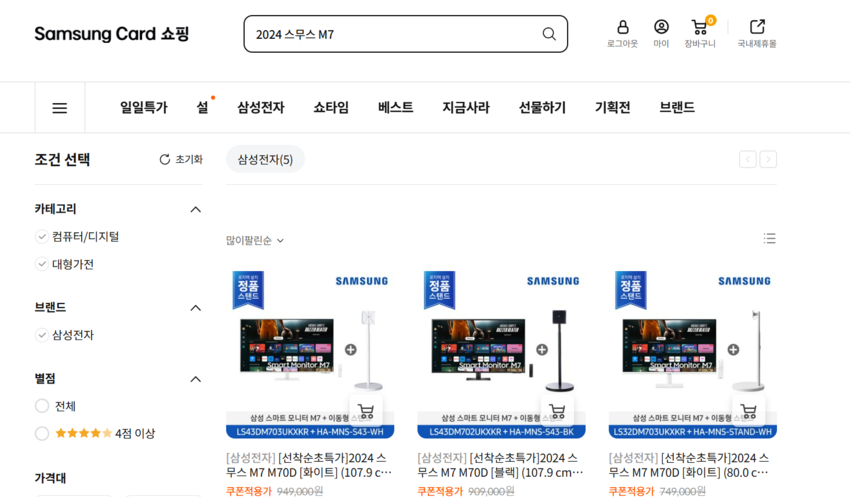
Task: Open LS43DM702UKXKR product thumbnail
Action: (501, 353)
